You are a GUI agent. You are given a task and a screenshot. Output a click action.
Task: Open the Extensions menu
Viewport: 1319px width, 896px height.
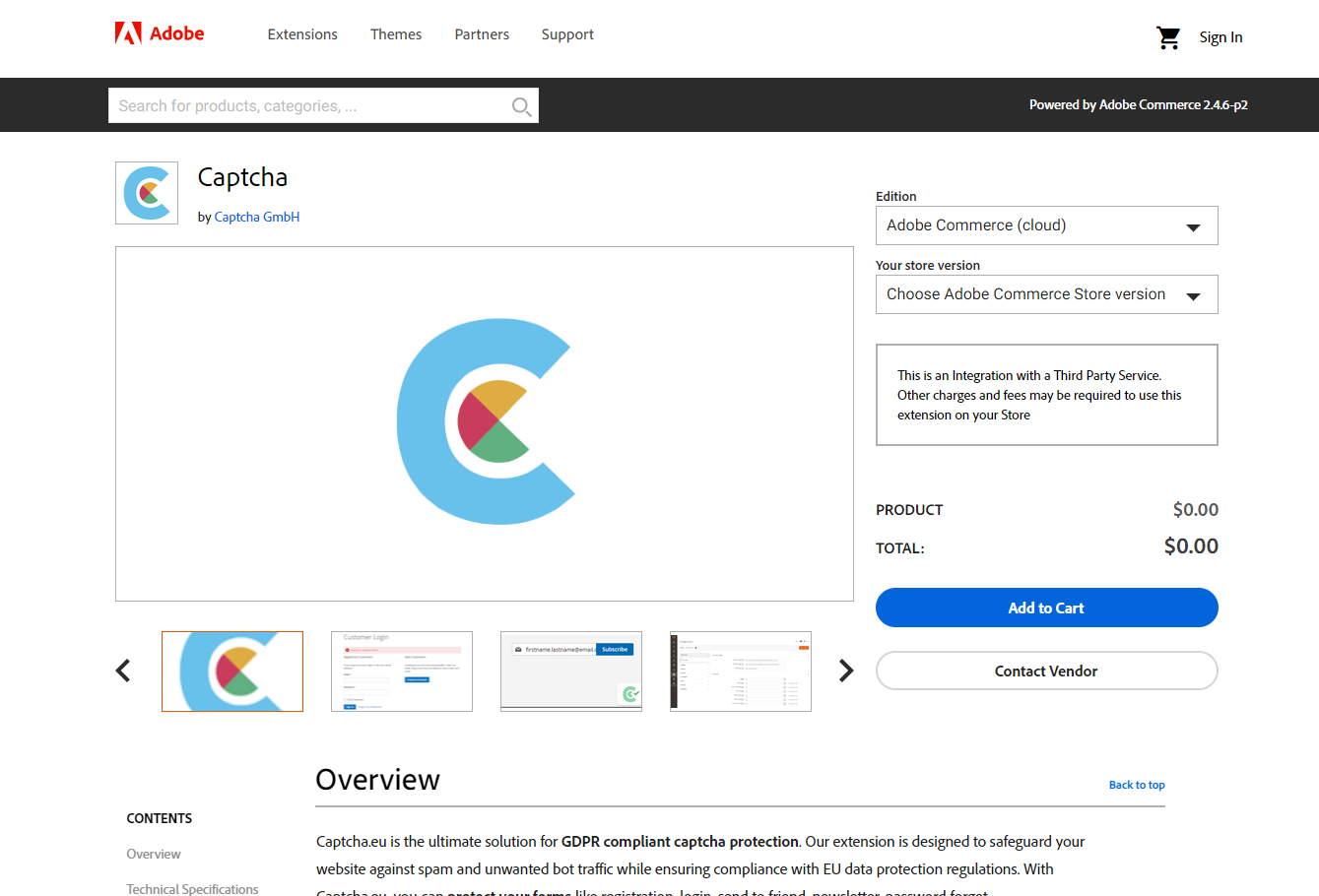point(302,34)
